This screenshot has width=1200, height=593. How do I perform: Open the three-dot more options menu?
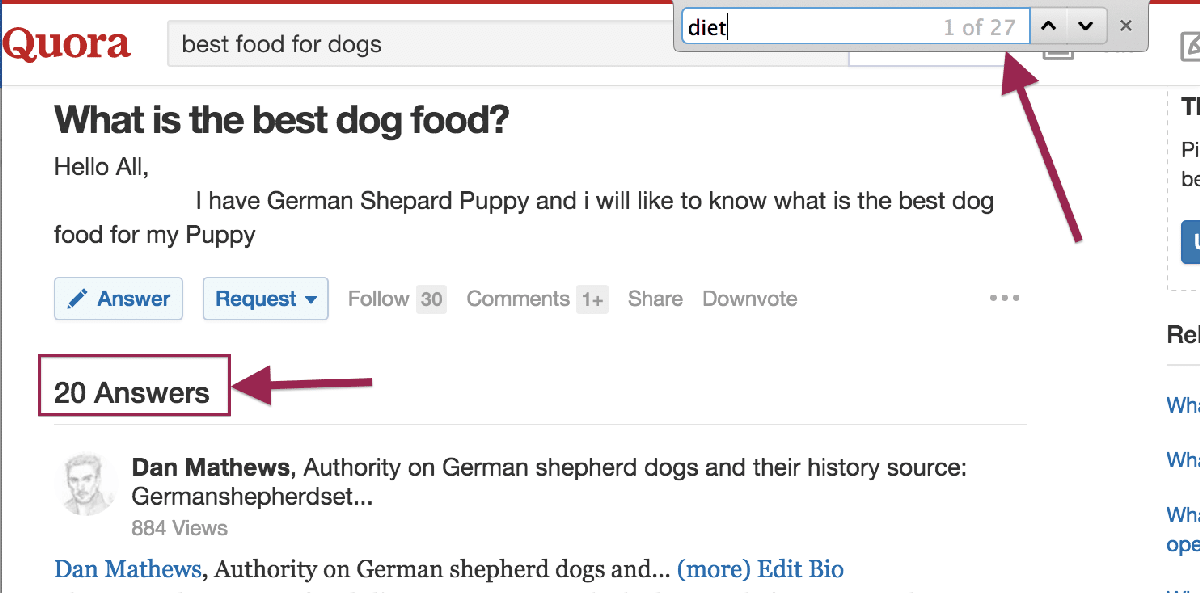tap(1004, 298)
